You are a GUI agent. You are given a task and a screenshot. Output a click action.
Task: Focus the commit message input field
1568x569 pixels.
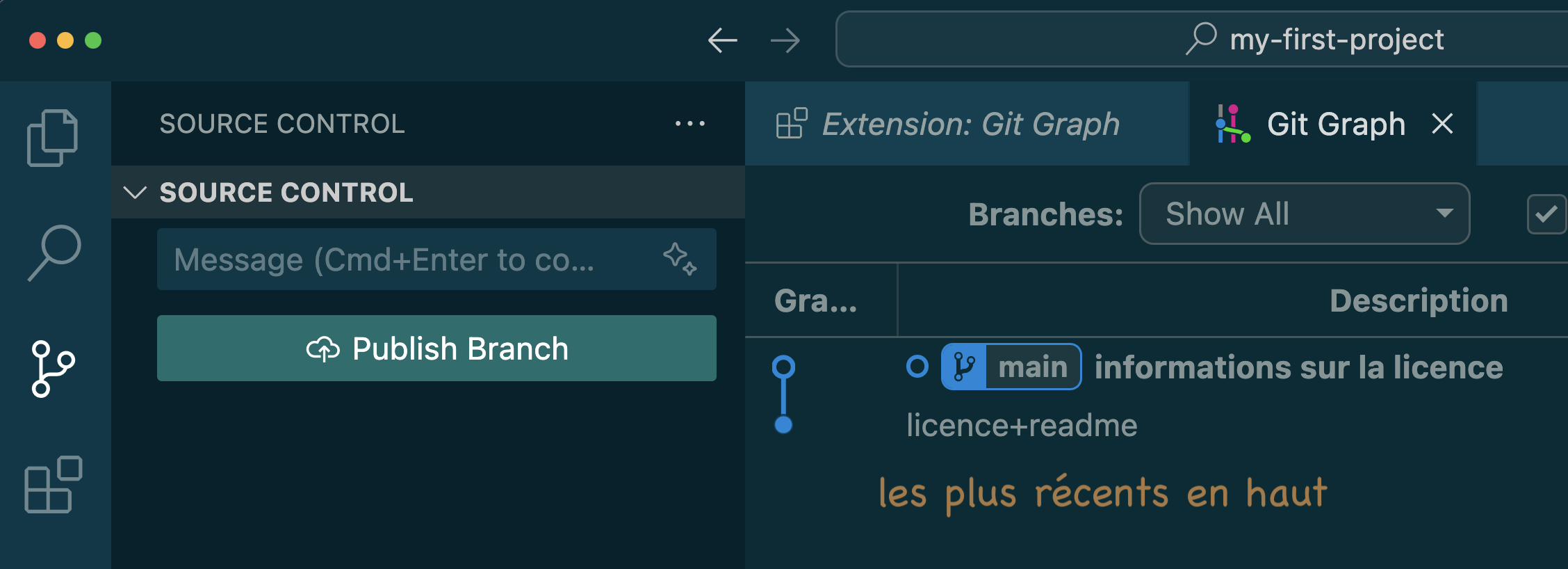pyautogui.click(x=410, y=259)
